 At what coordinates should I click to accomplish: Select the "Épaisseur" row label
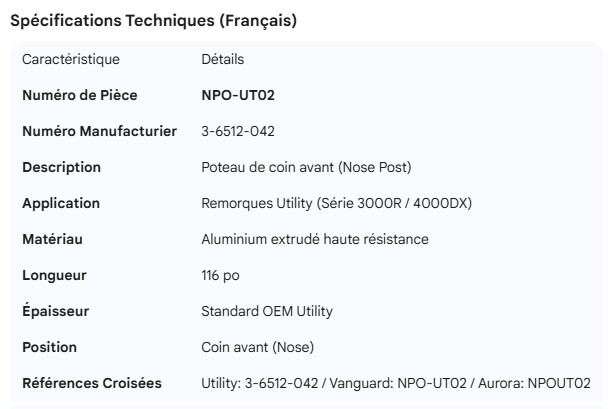tap(55, 312)
